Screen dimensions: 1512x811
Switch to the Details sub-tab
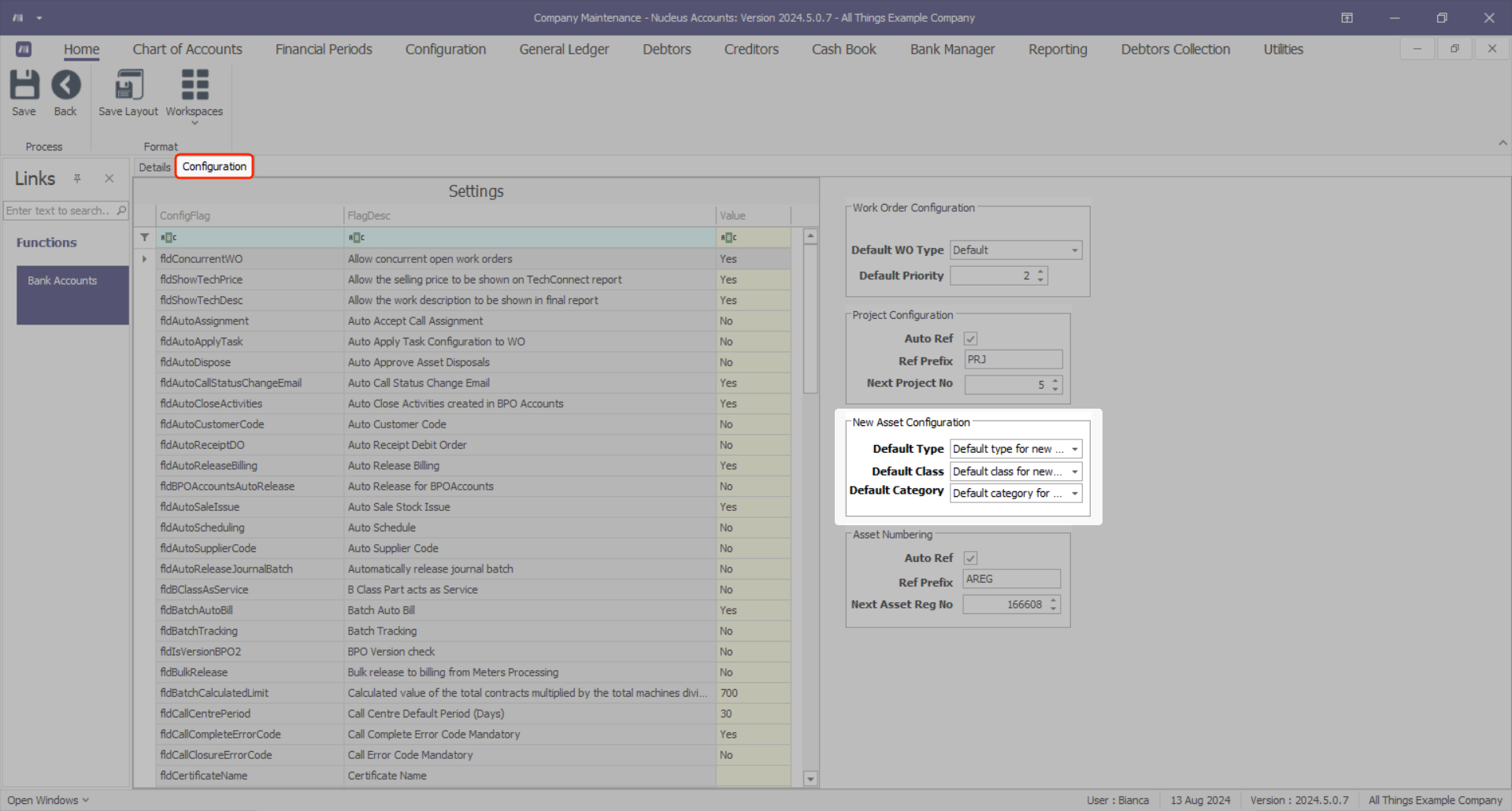154,167
